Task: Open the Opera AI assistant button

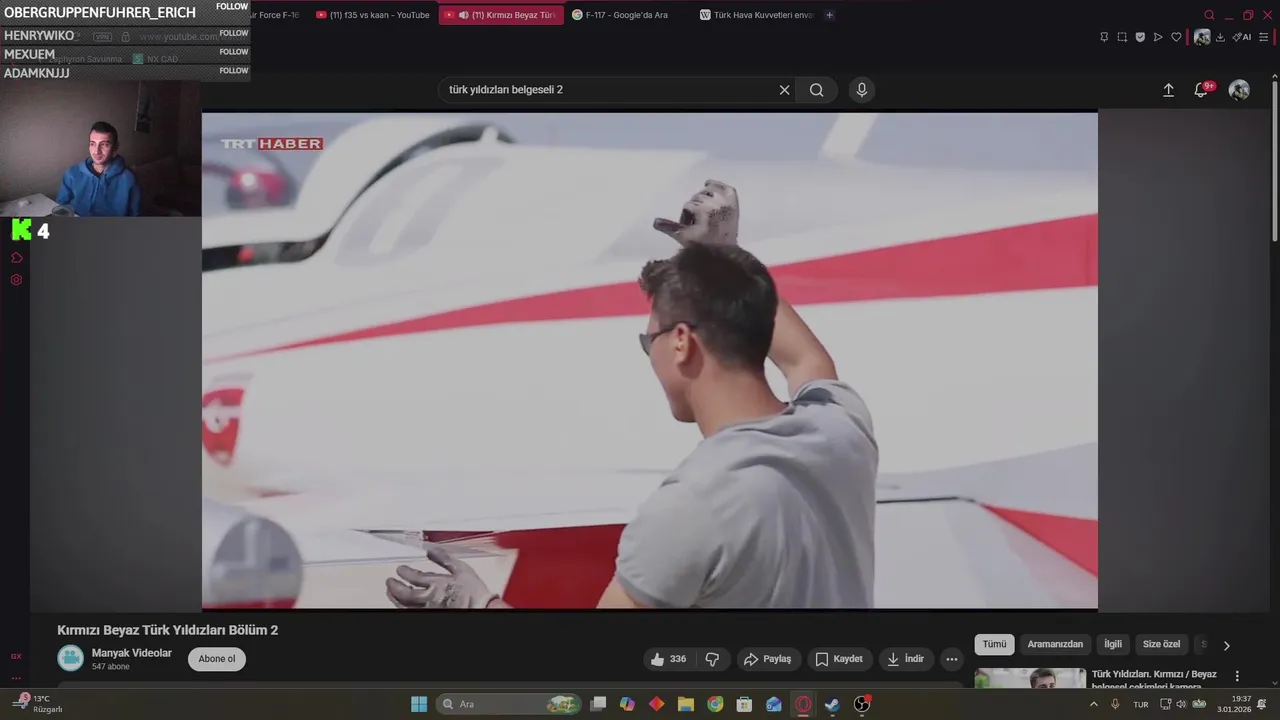Action: click(x=1241, y=37)
